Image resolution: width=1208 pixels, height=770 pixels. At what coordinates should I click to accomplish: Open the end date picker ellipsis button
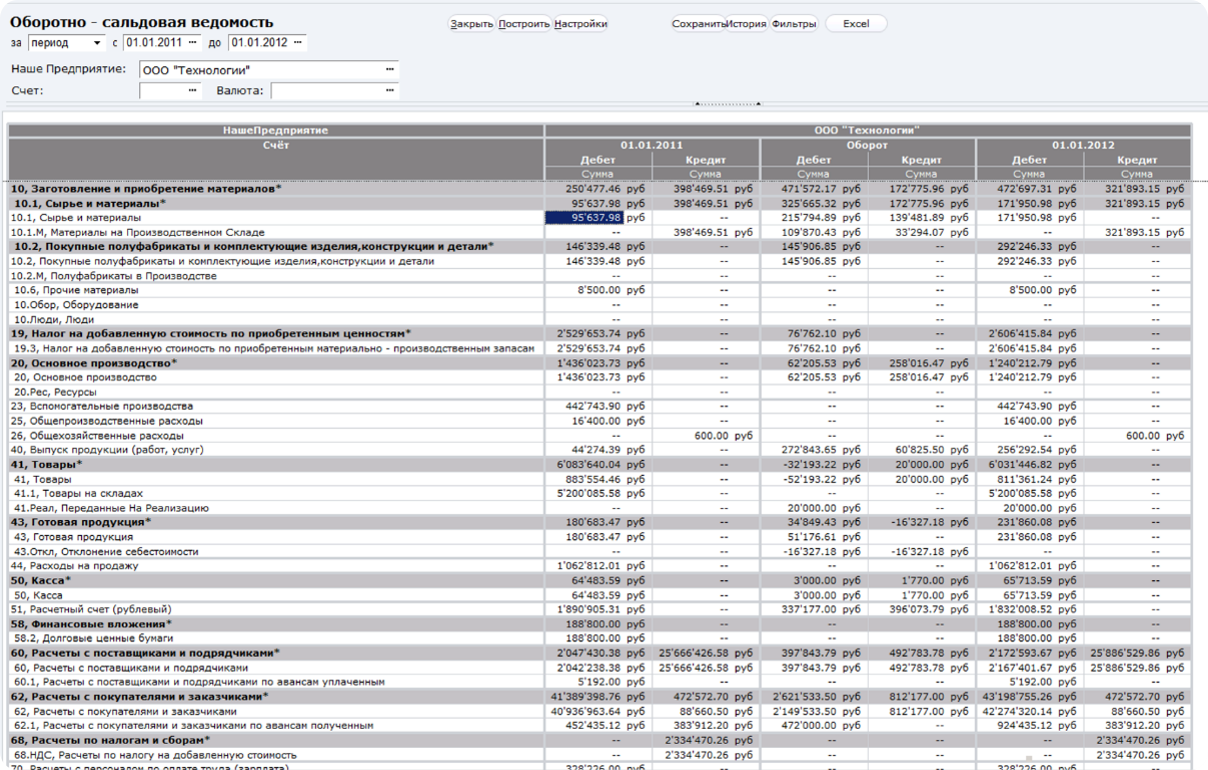(x=299, y=43)
